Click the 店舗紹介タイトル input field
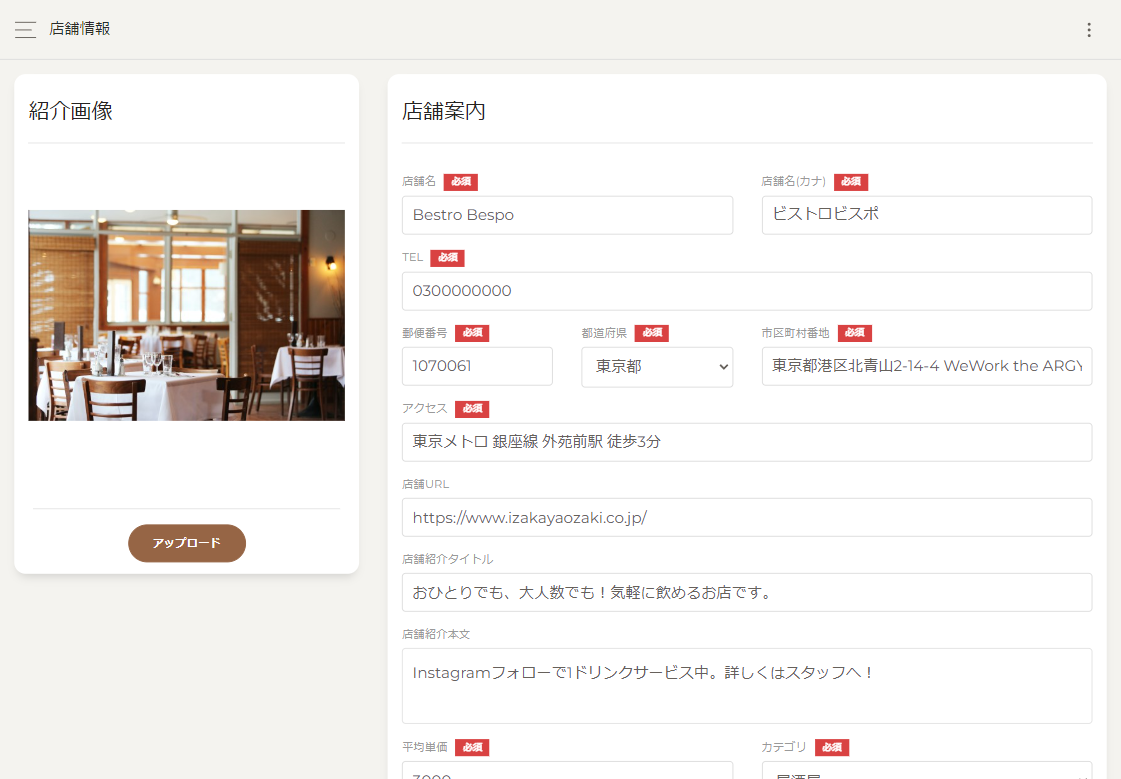1121x779 pixels. coord(746,592)
